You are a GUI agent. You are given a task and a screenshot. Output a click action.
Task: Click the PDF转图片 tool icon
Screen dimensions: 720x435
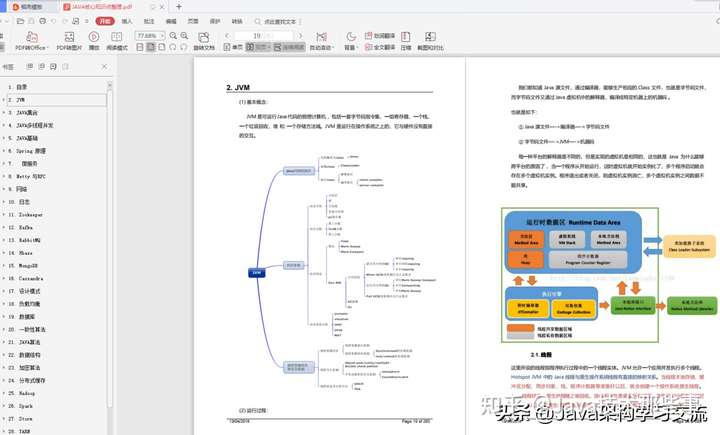(69, 37)
